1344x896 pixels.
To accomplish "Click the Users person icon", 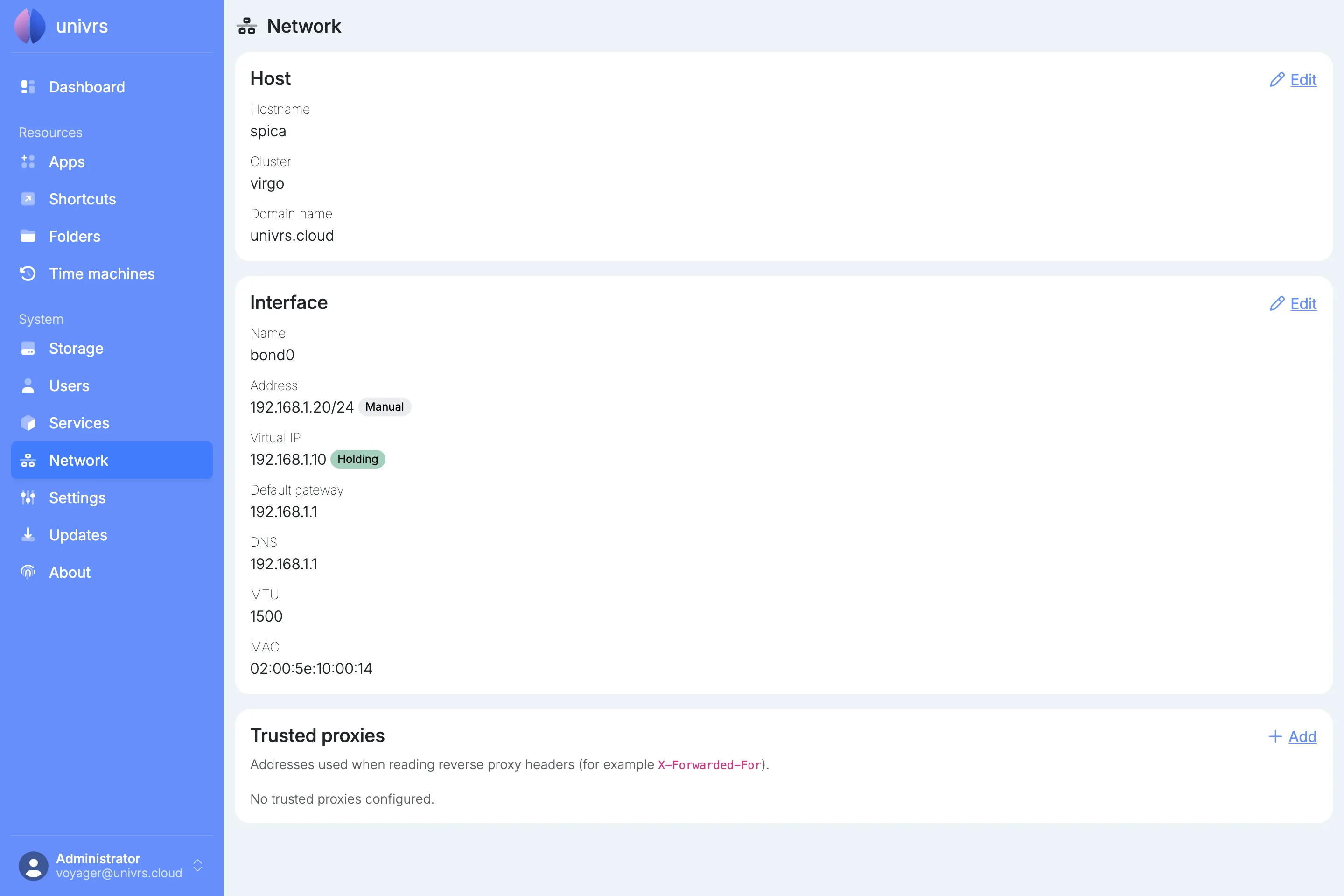I will [28, 386].
